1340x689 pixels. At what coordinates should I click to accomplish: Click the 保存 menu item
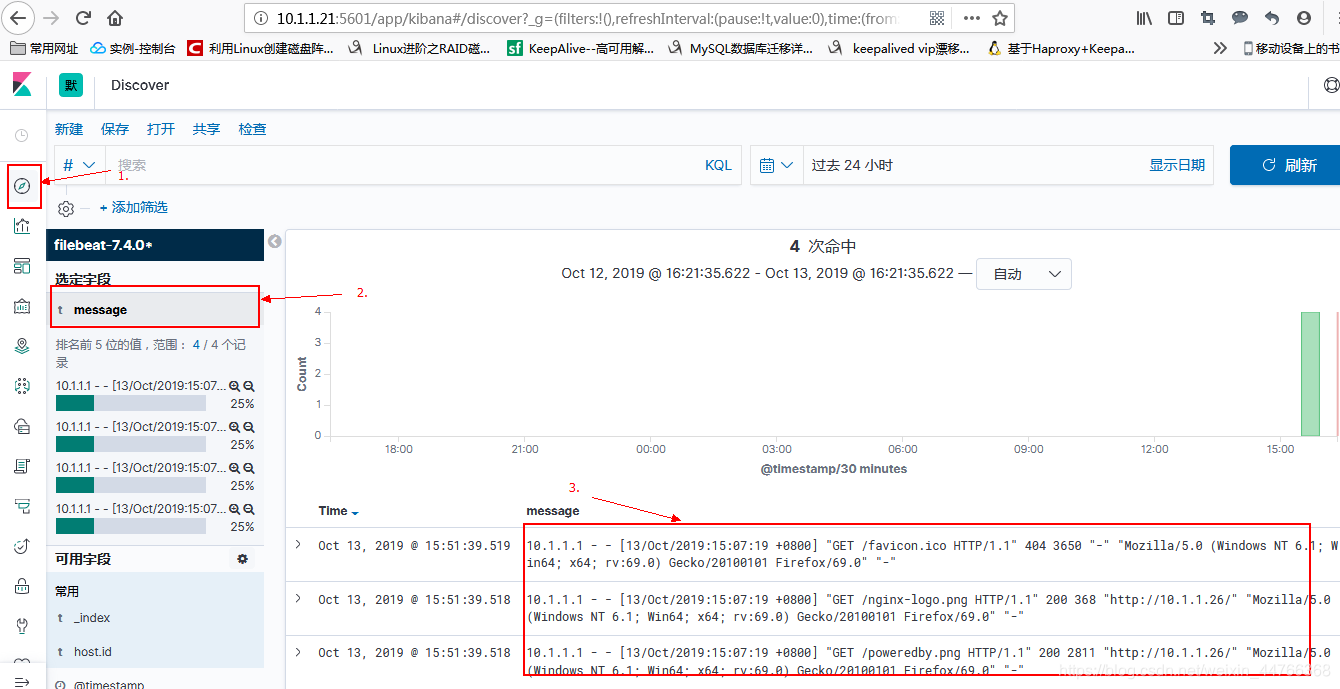pos(115,129)
